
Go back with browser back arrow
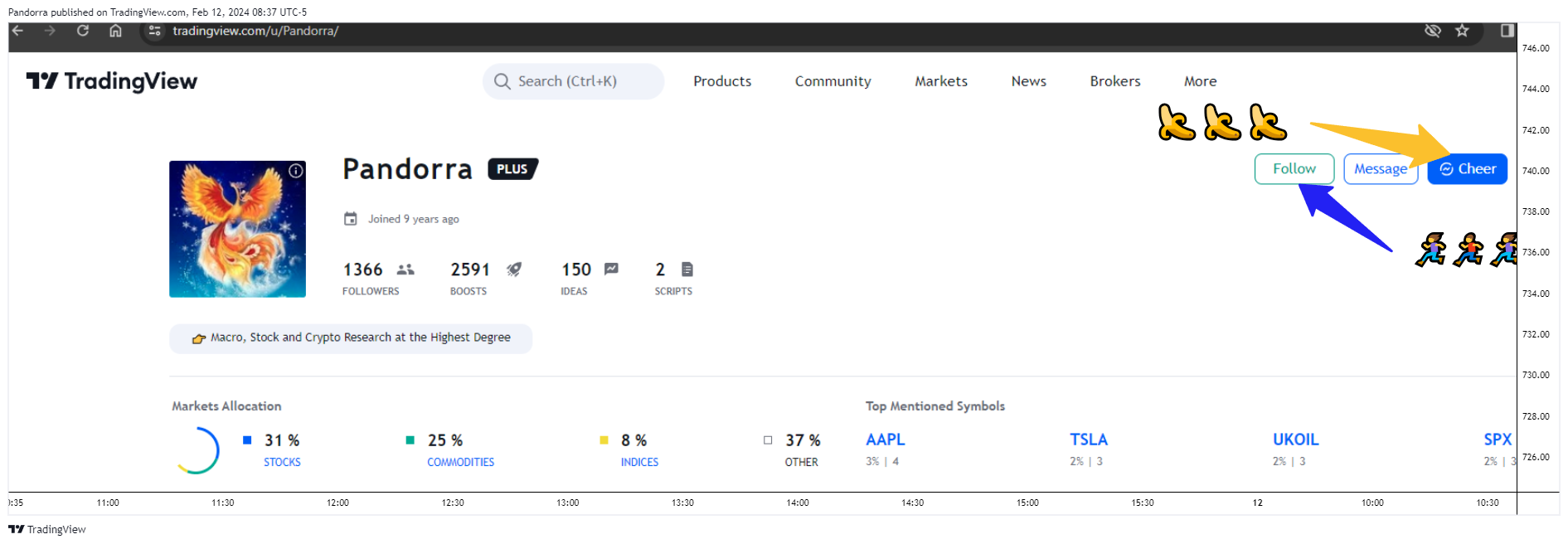[x=17, y=31]
